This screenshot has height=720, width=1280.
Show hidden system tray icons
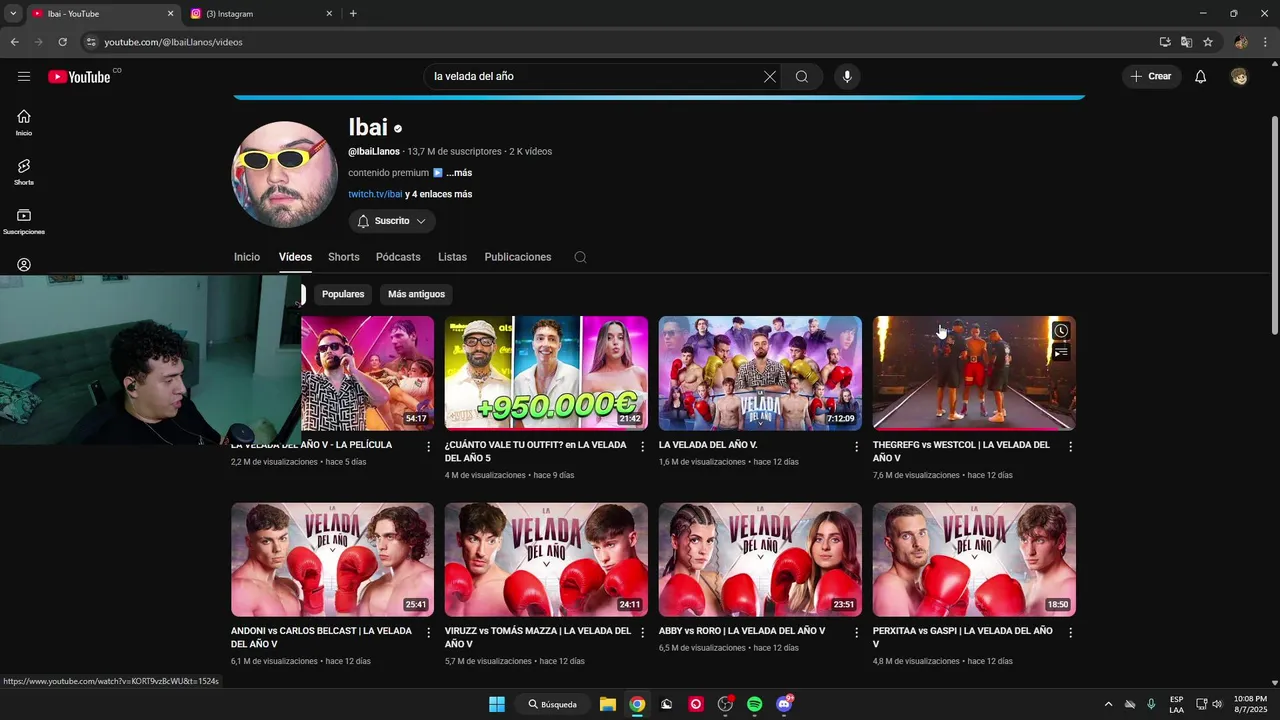point(1108,704)
